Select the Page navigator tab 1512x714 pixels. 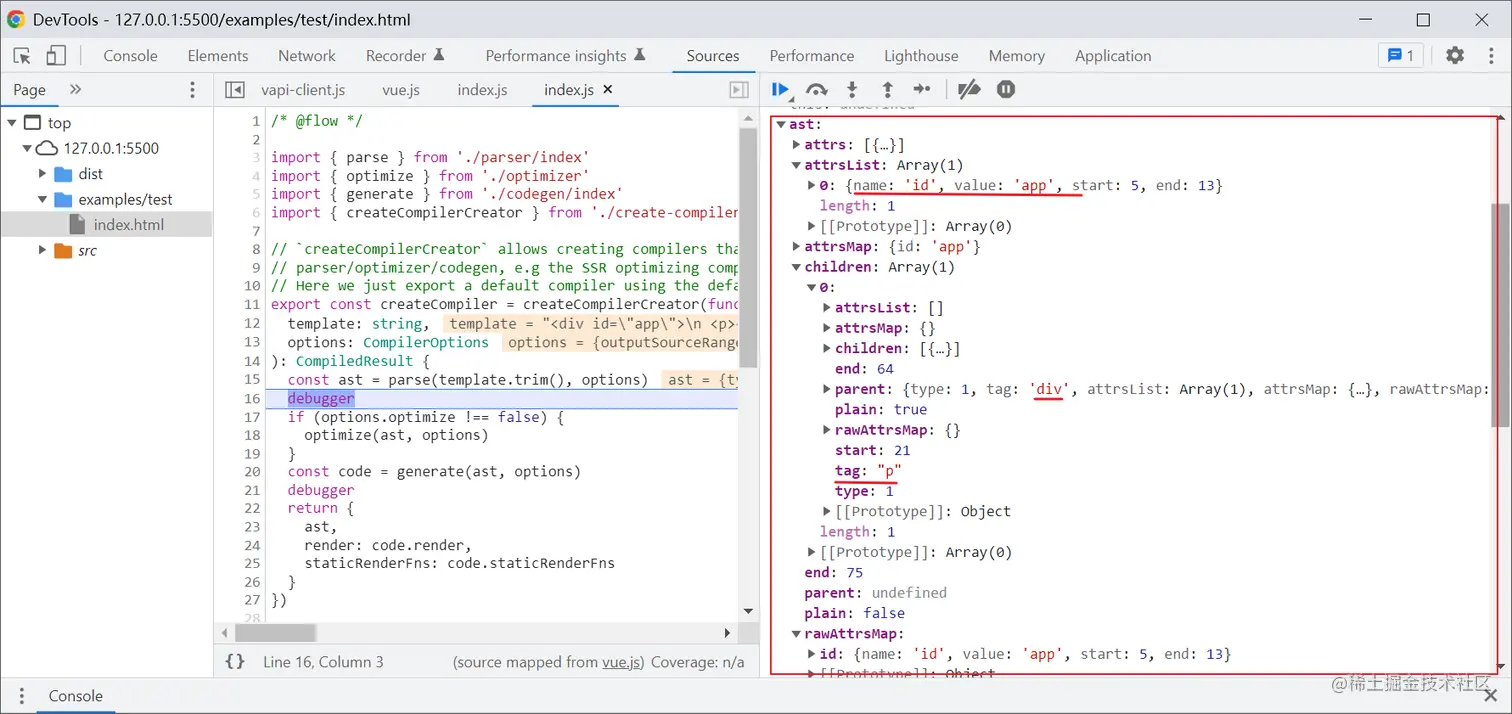point(29,90)
